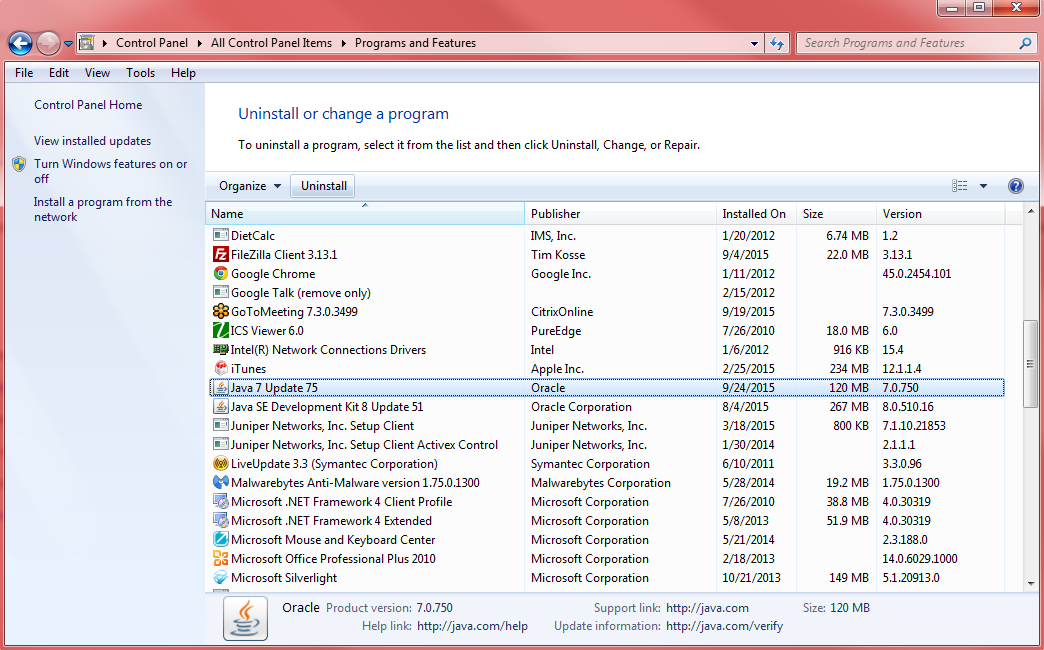1044x650 pixels.
Task: Click the scrollbar up arrow
Action: coord(1031,211)
